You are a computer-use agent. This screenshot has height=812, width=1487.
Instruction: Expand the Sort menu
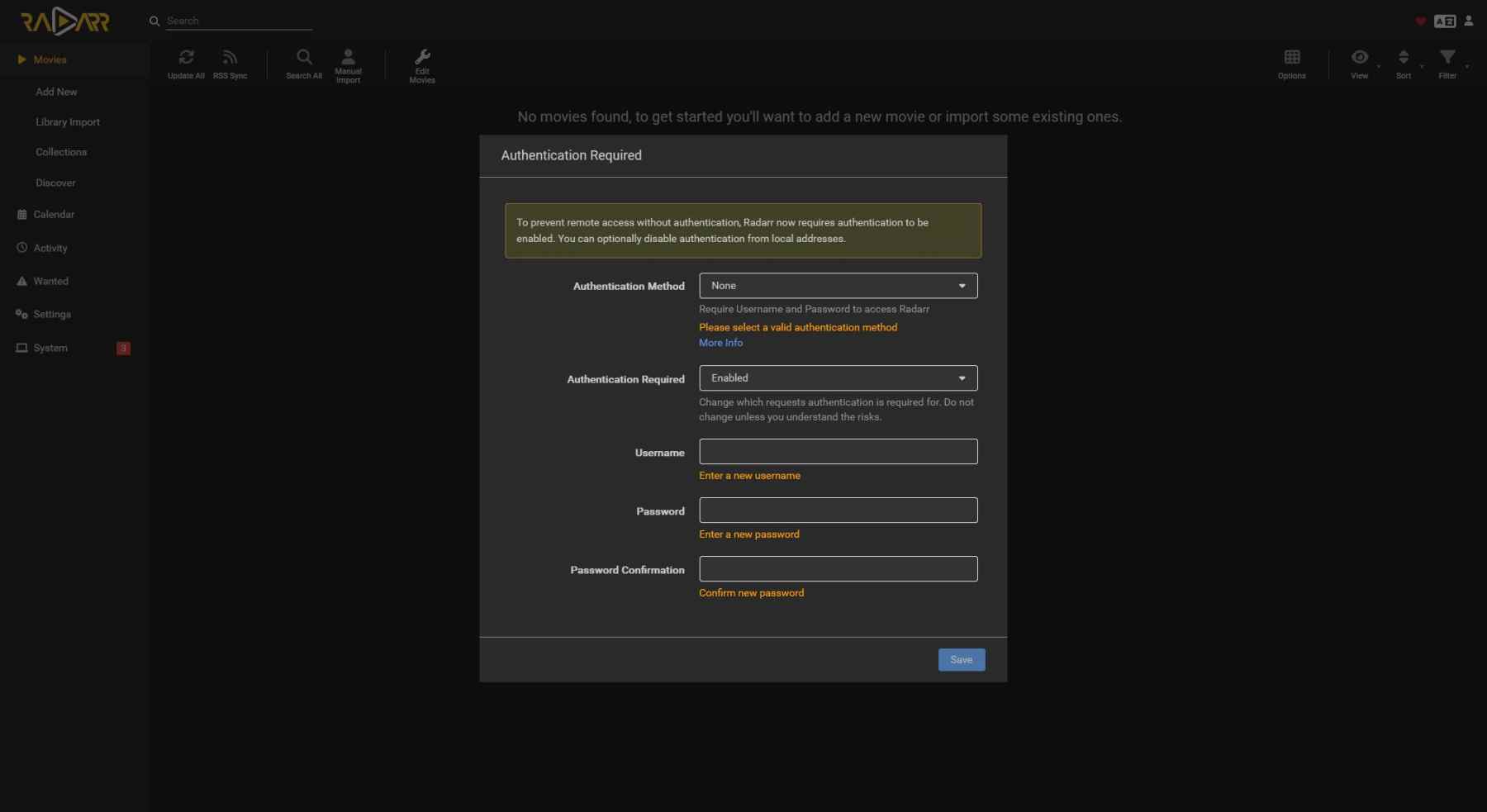click(x=1404, y=58)
